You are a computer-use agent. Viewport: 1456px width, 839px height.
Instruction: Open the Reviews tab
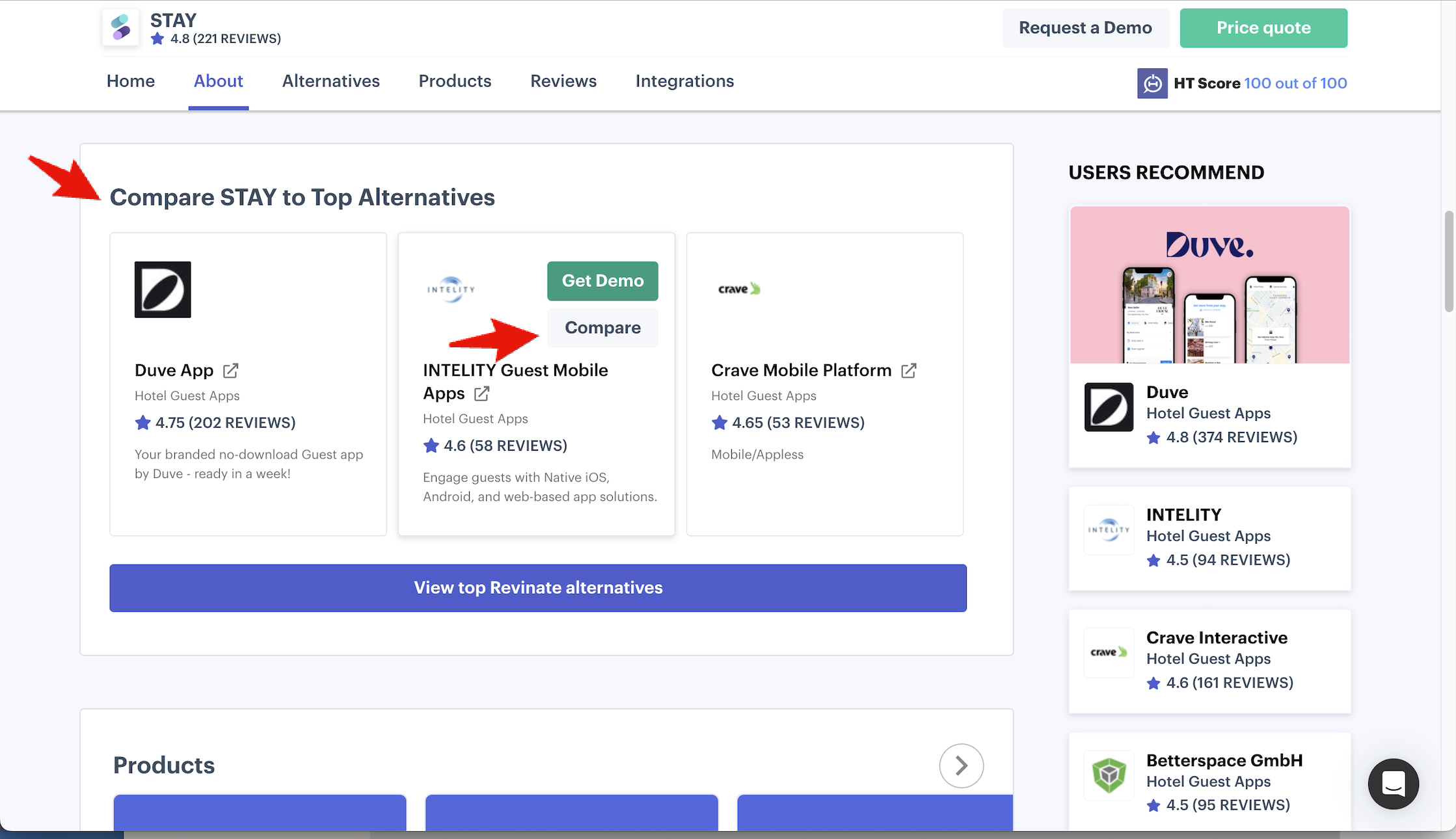[563, 81]
